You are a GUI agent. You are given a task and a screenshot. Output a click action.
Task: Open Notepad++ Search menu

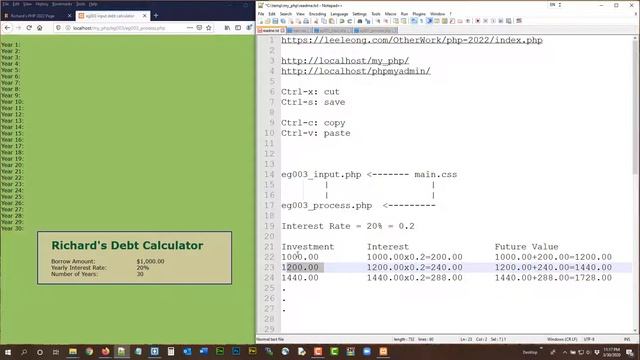(x=286, y=14)
